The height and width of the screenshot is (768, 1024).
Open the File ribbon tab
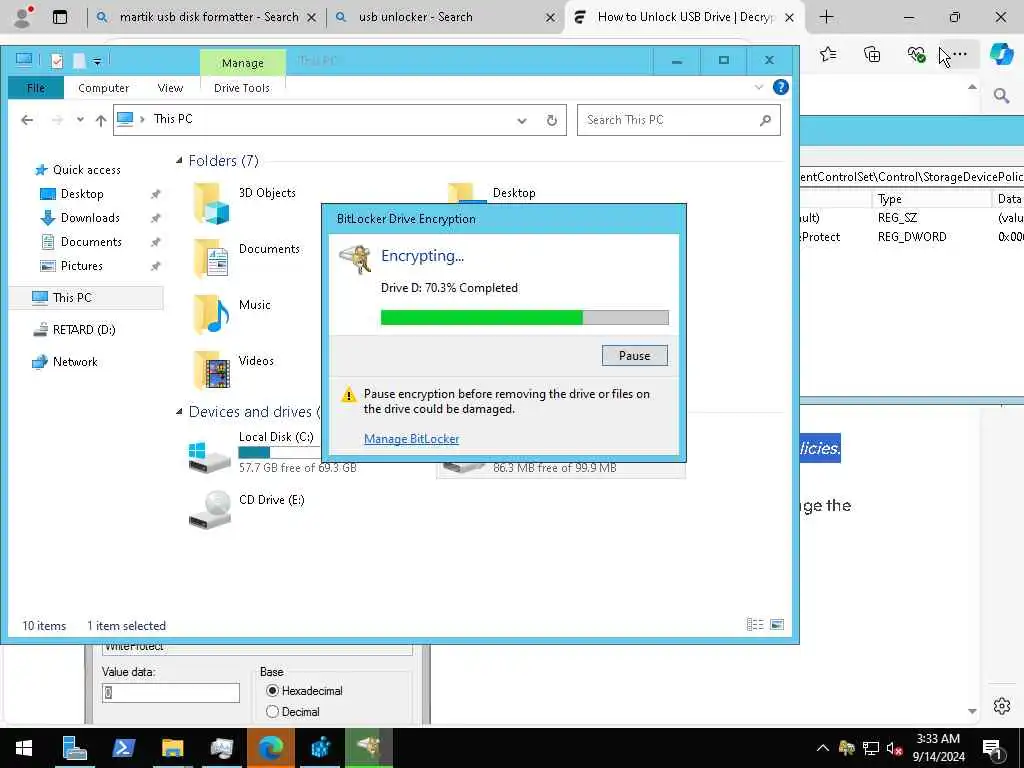point(36,88)
